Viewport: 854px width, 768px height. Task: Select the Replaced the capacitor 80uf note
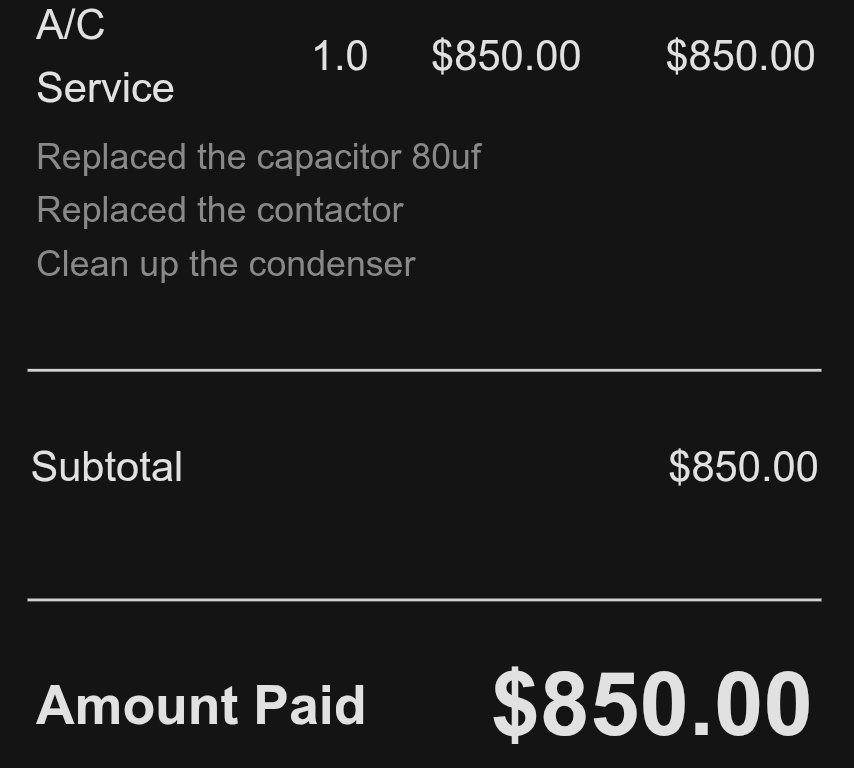coord(259,157)
